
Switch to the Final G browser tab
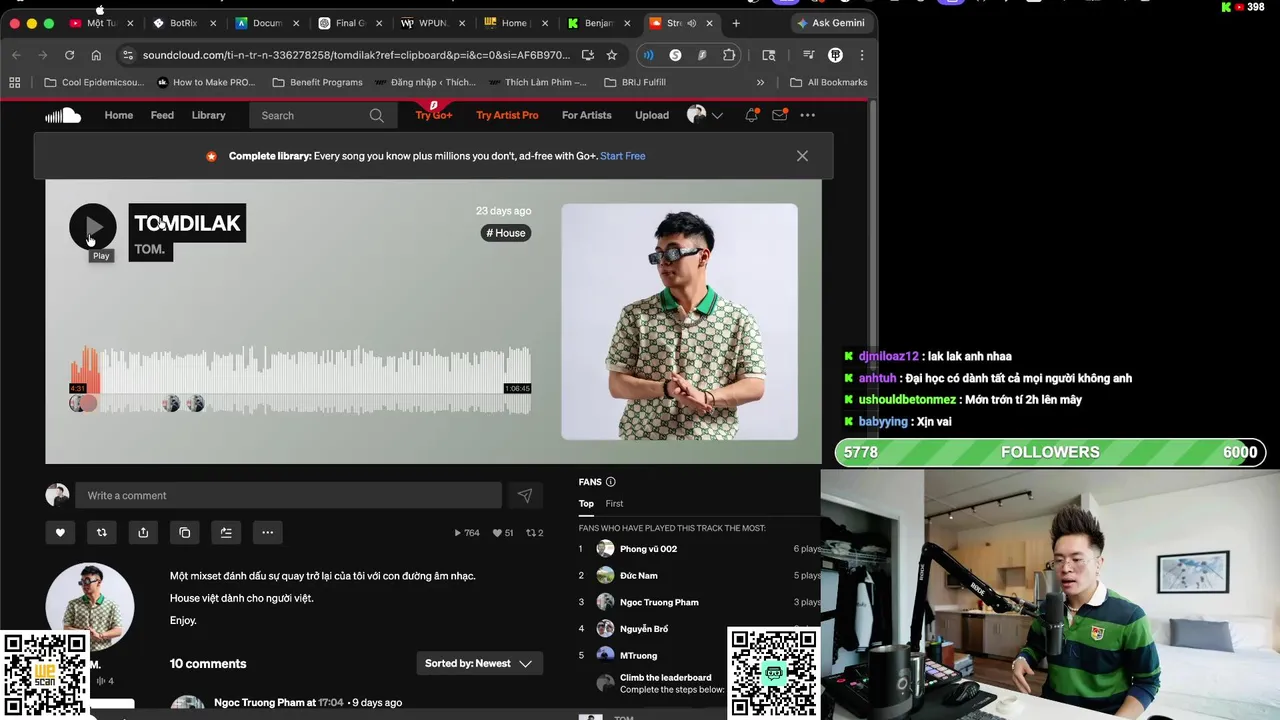pos(350,23)
